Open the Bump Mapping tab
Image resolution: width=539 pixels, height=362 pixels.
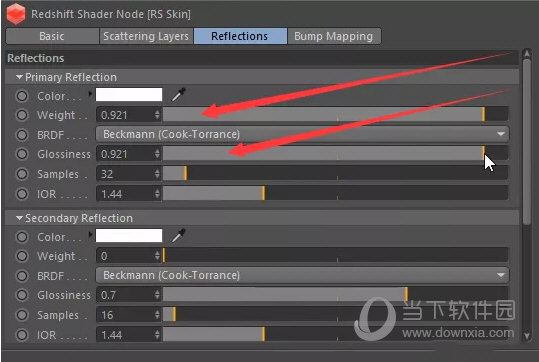(x=334, y=36)
